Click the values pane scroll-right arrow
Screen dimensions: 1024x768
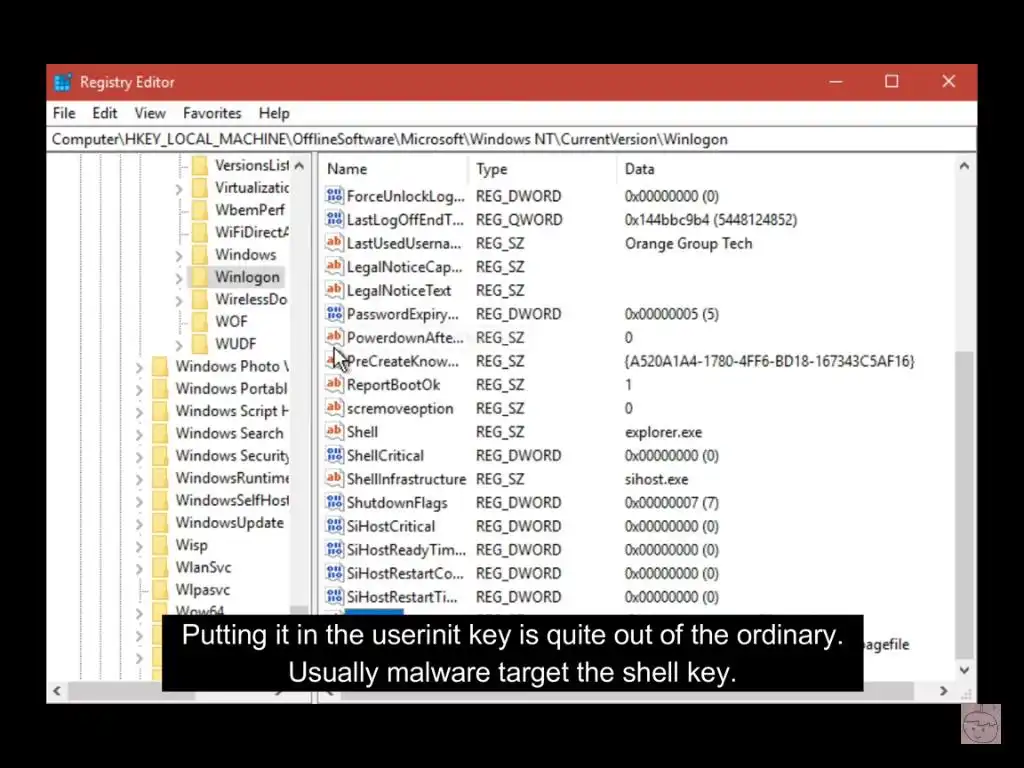944,691
